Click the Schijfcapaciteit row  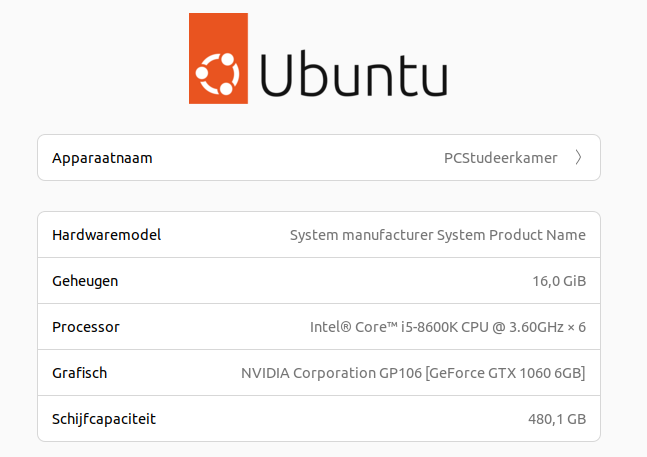[319, 419]
